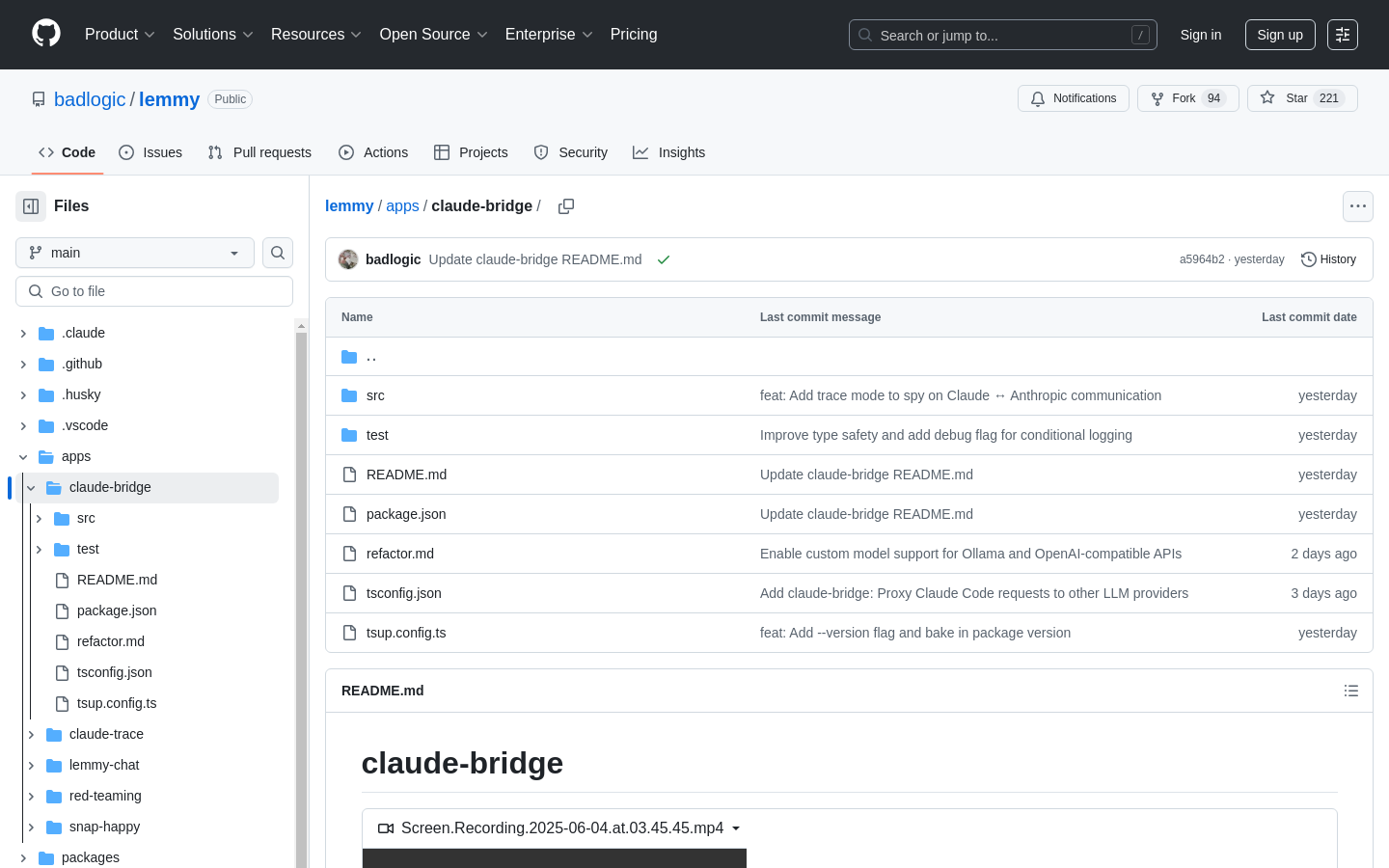Image resolution: width=1389 pixels, height=868 pixels.
Task: Open Notifications for this repository
Action: click(1074, 98)
